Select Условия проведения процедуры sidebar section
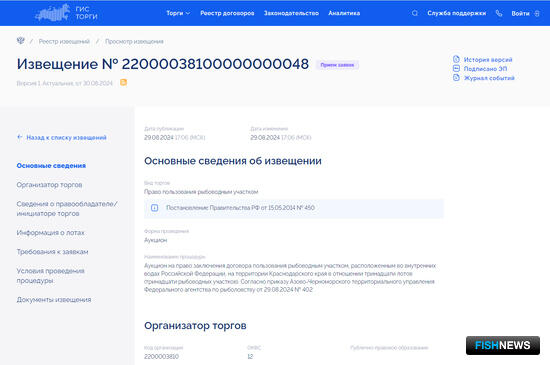This screenshot has height=365, width=550. click(x=51, y=276)
